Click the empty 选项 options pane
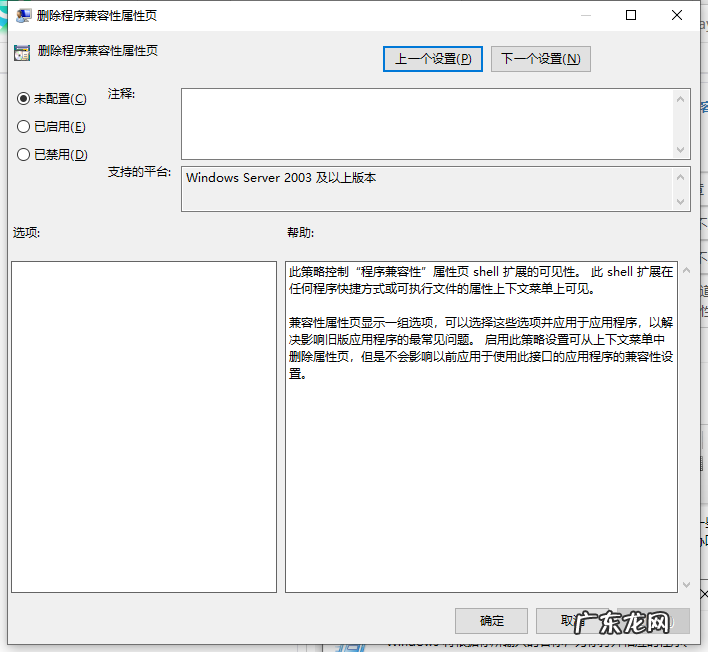 [144, 427]
